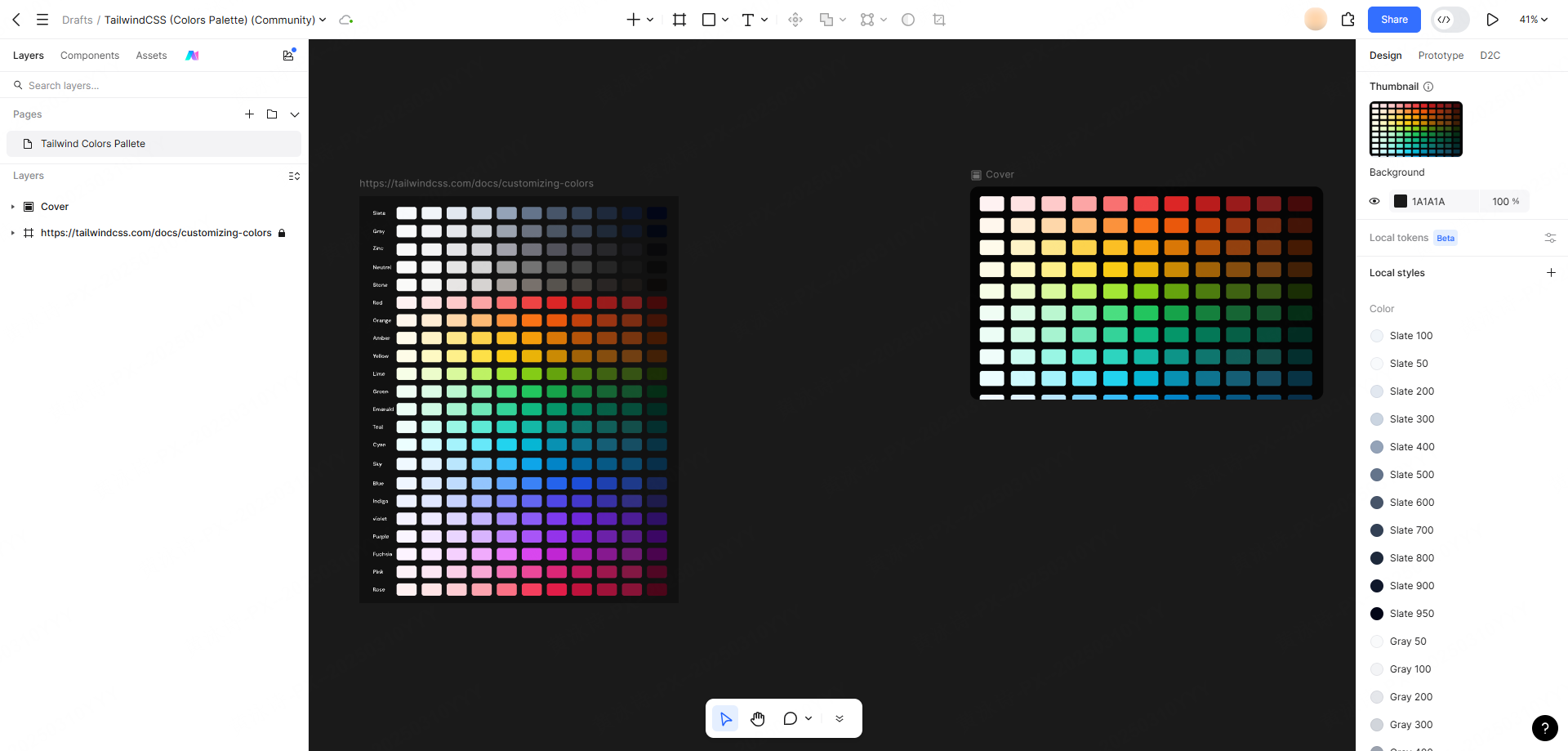Click the mask circle icon in toolbar

click(908, 20)
